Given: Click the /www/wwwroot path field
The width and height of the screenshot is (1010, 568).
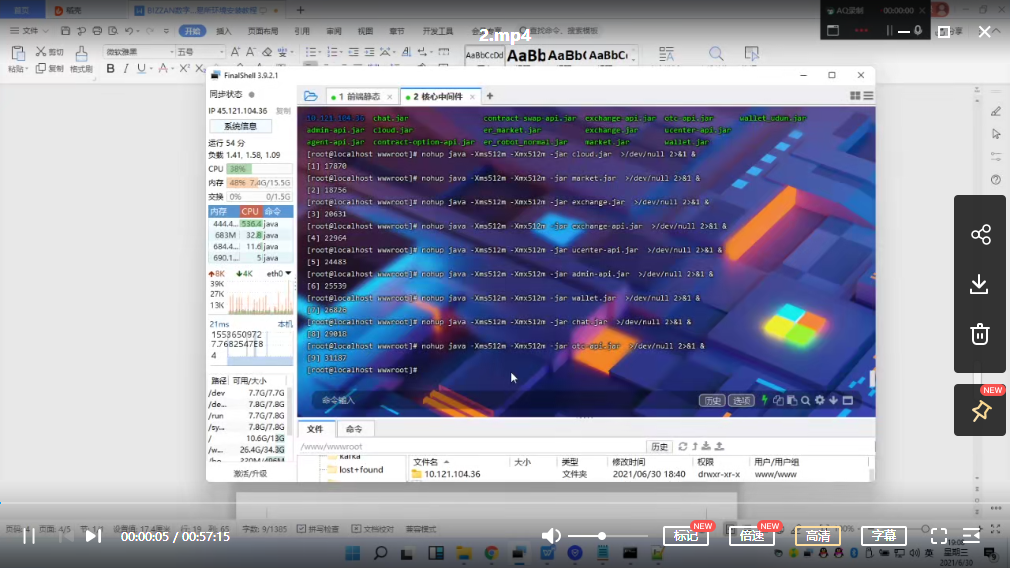Looking at the screenshot, I should coord(470,446).
